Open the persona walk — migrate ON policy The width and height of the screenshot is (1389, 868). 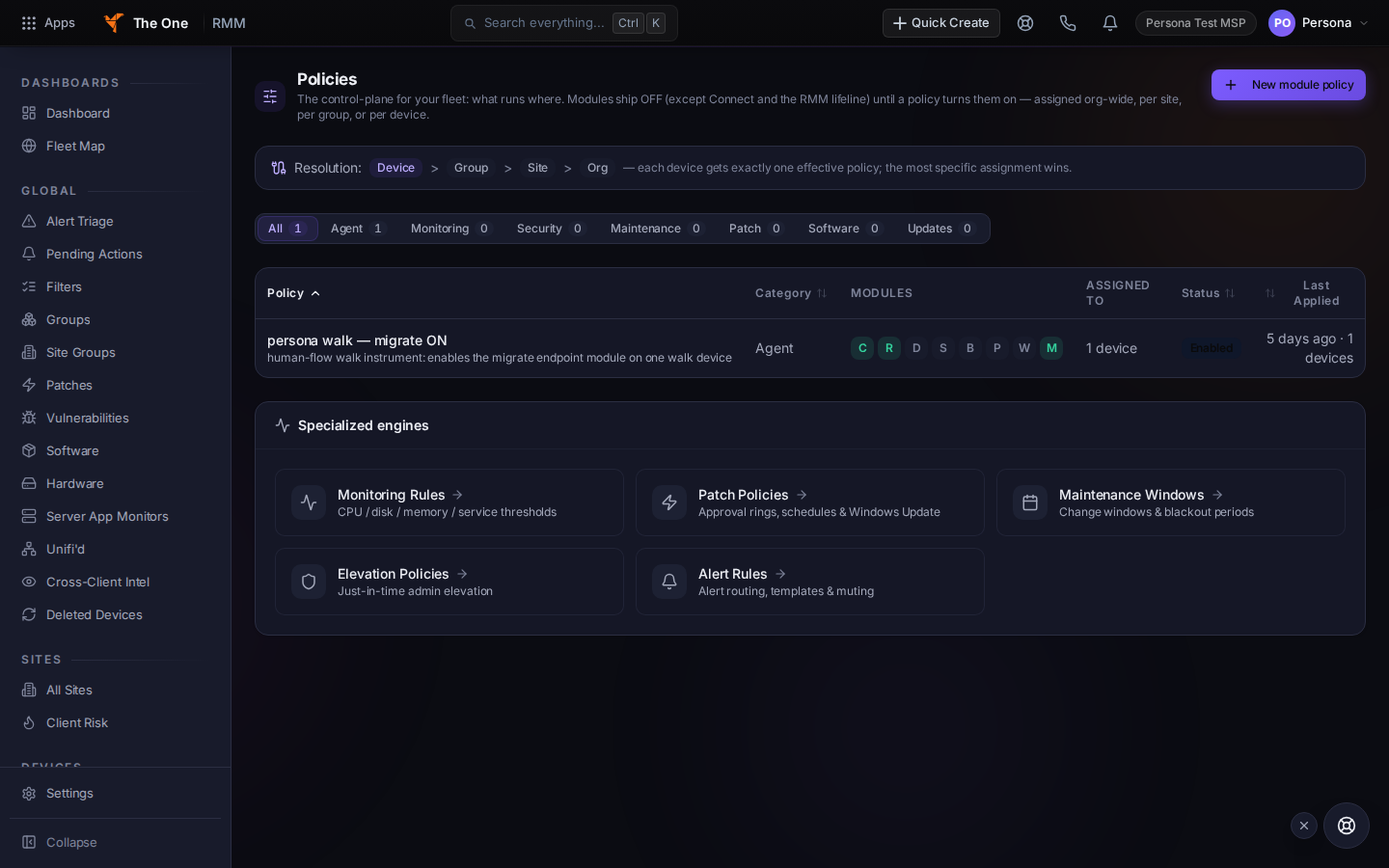pos(357,340)
